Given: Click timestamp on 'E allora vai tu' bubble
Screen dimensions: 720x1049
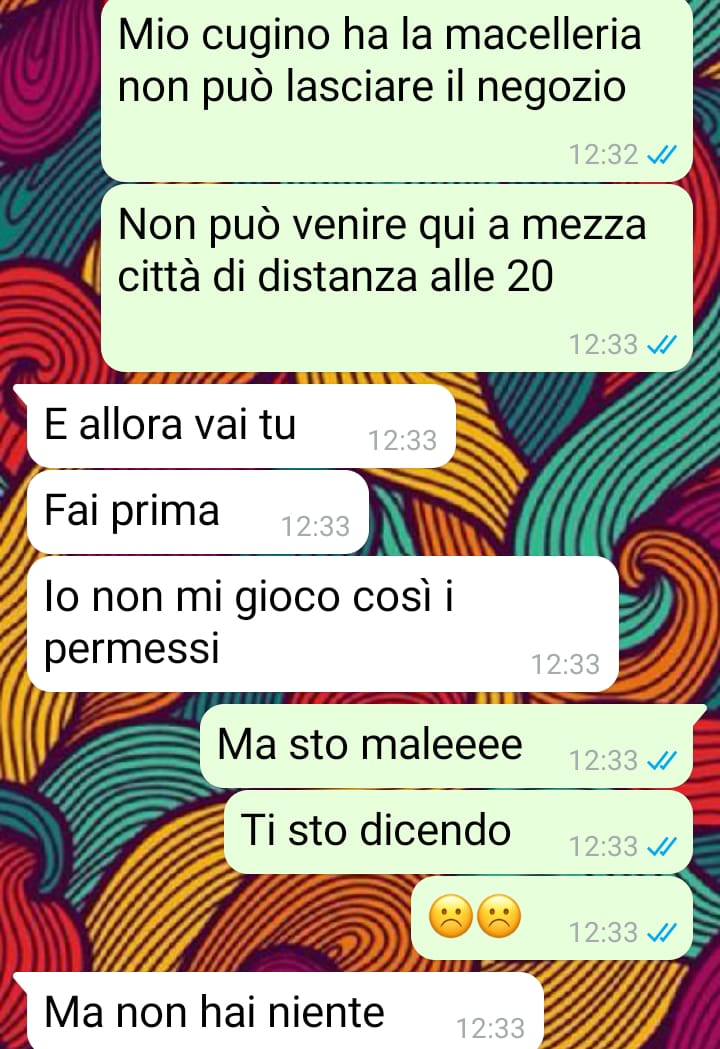Looking at the screenshot, I should [x=402, y=441].
